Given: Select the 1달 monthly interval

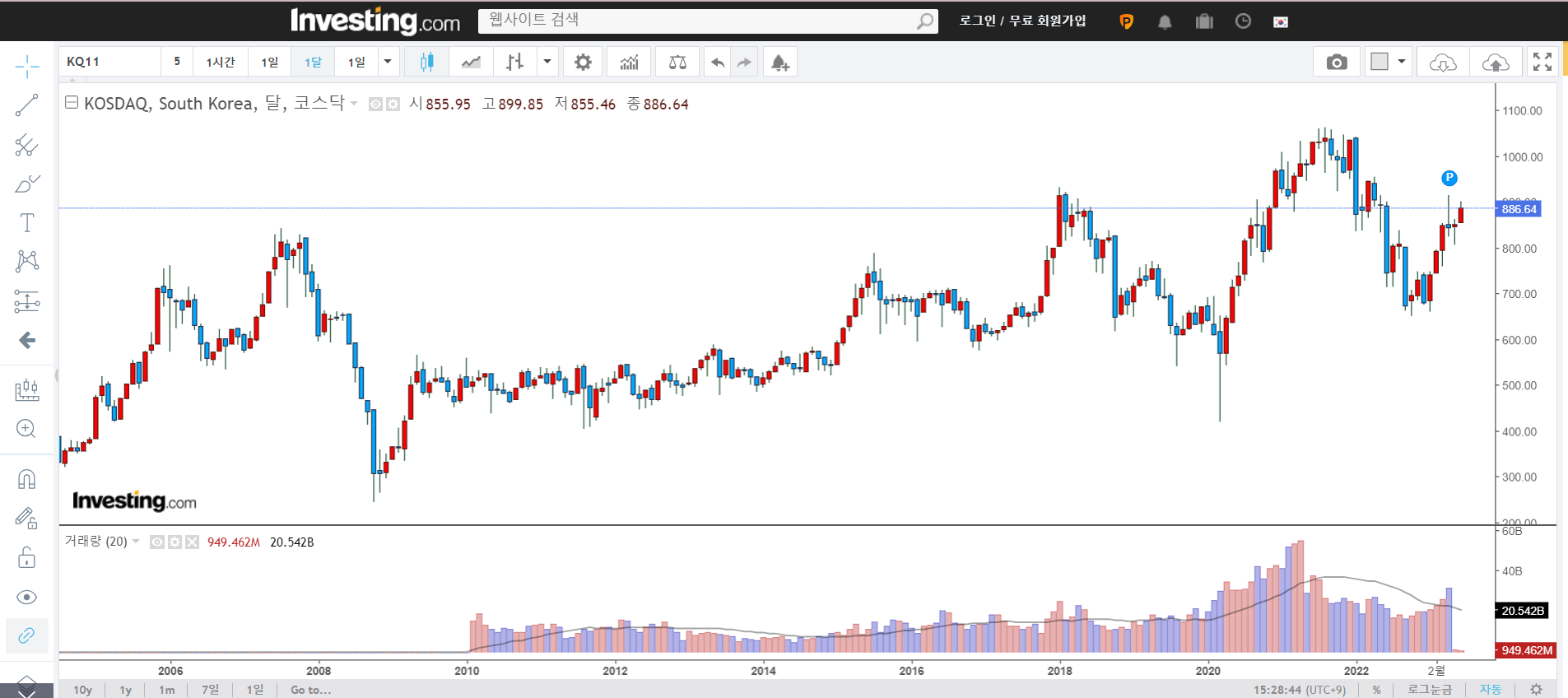Looking at the screenshot, I should (x=313, y=62).
